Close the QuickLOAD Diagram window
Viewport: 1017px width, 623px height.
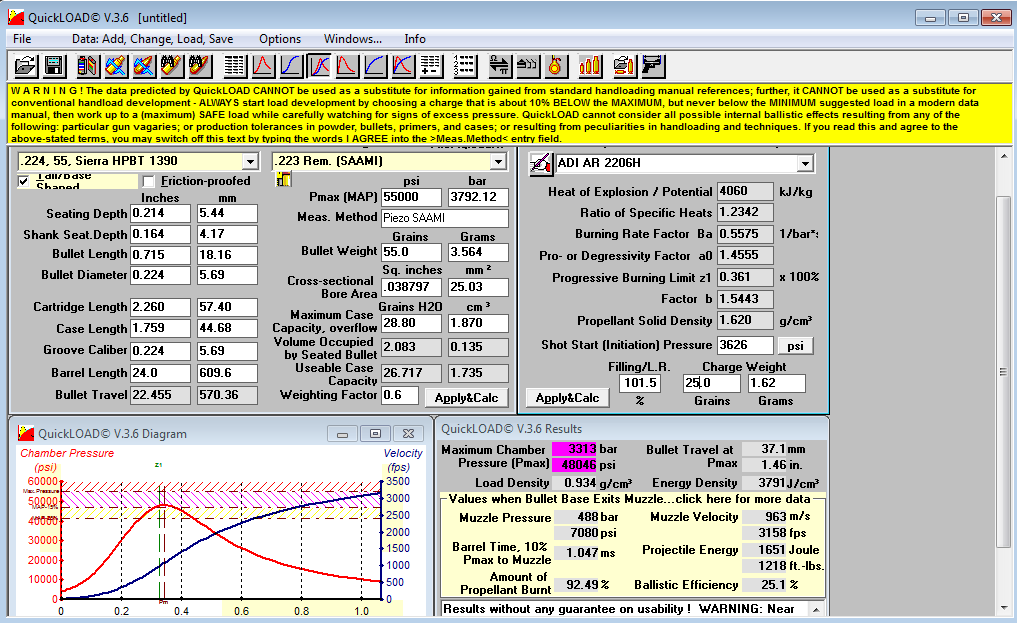click(408, 434)
